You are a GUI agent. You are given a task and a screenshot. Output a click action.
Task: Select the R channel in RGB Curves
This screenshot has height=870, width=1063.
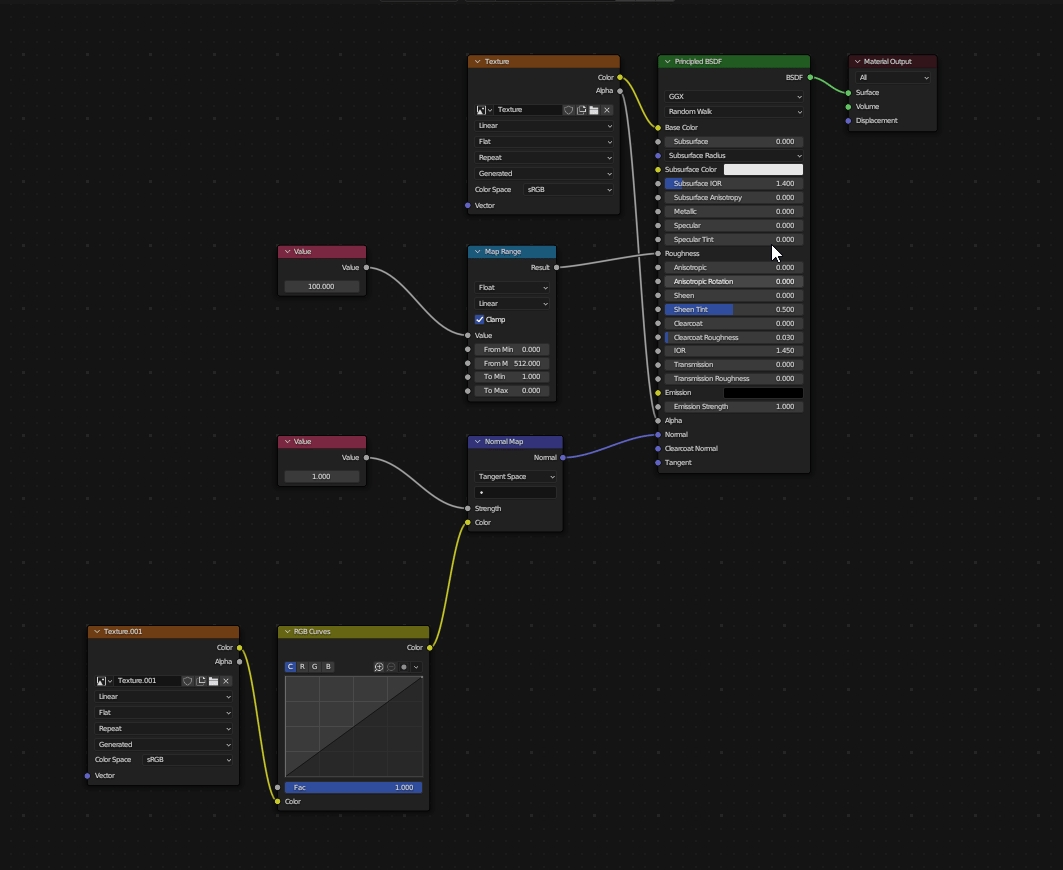302,667
